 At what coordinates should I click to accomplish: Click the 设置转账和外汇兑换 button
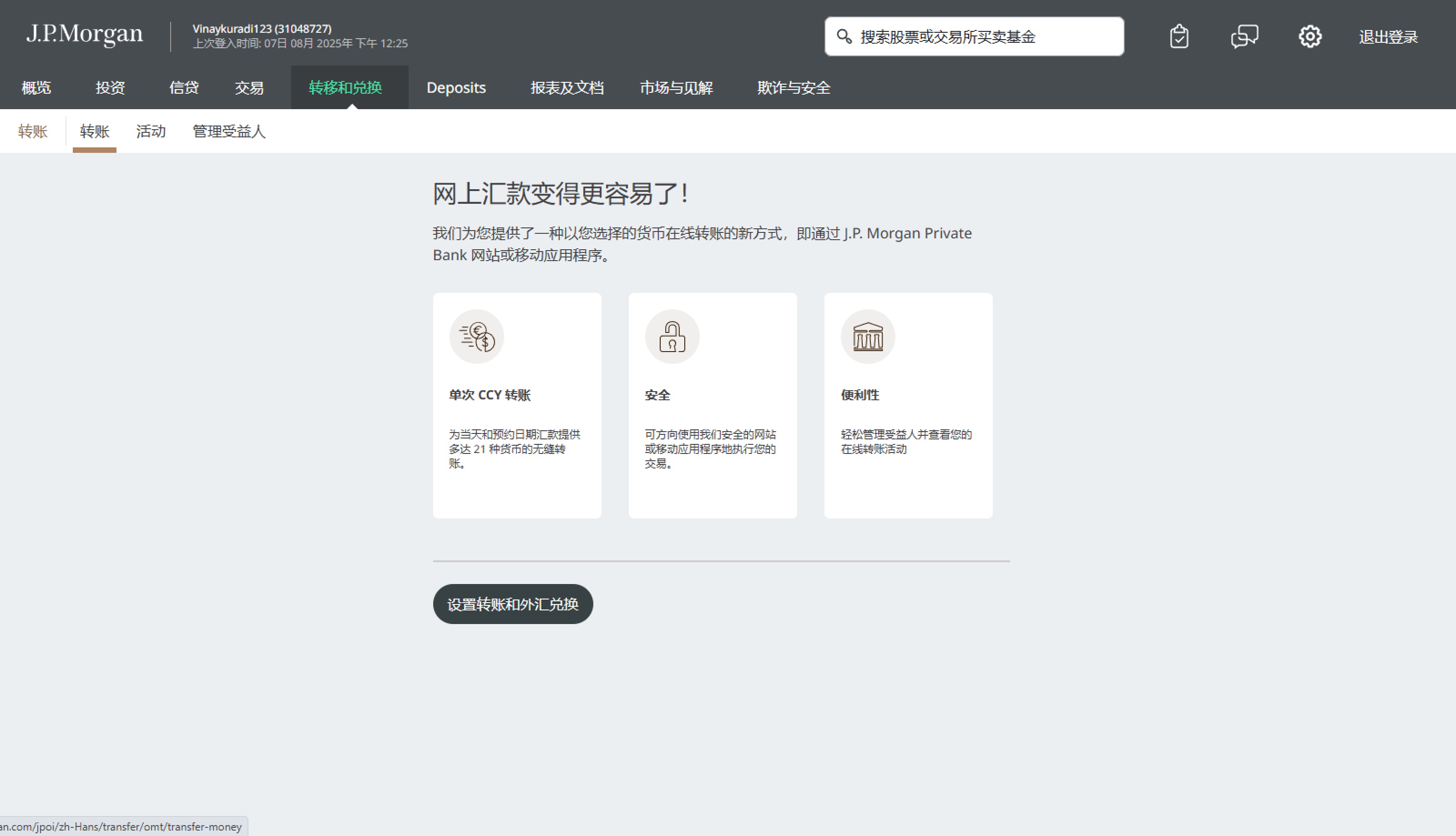(513, 604)
